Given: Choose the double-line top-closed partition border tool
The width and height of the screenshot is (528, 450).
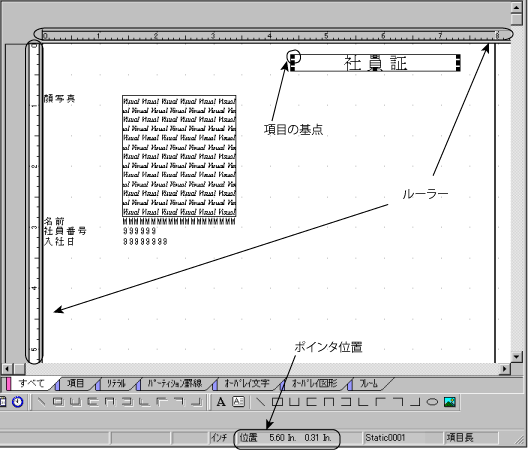Looking at the screenshot, I should pos(110,402).
